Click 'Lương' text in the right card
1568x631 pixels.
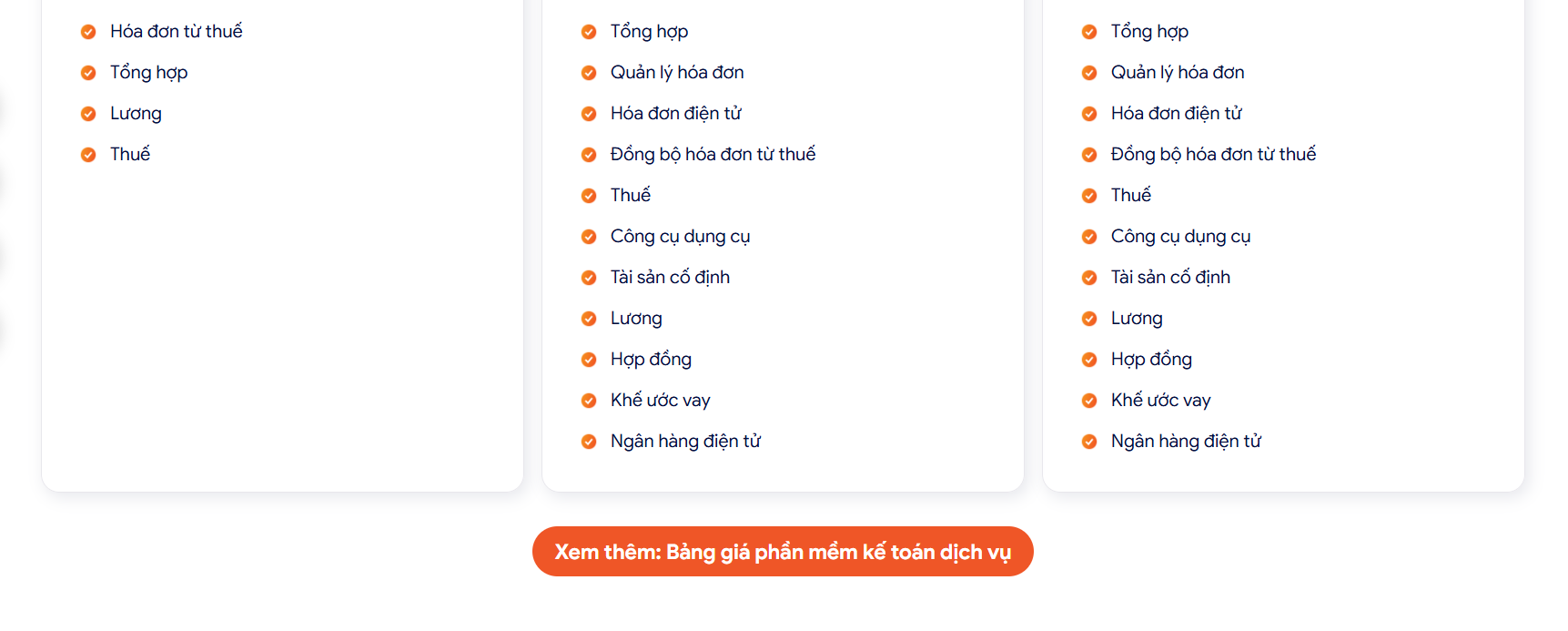click(x=1137, y=318)
